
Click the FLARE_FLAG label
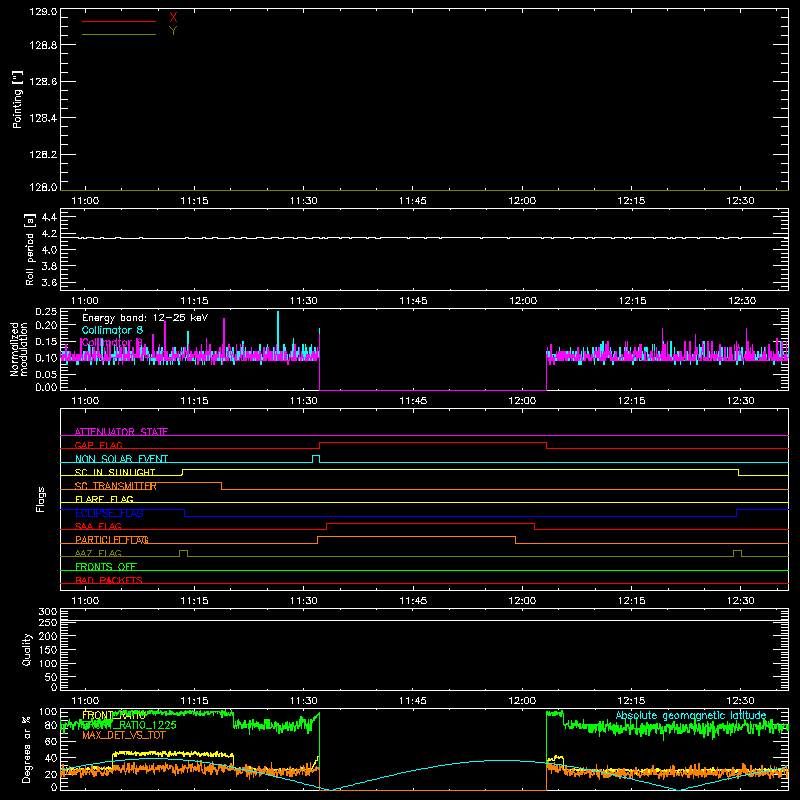click(104, 499)
